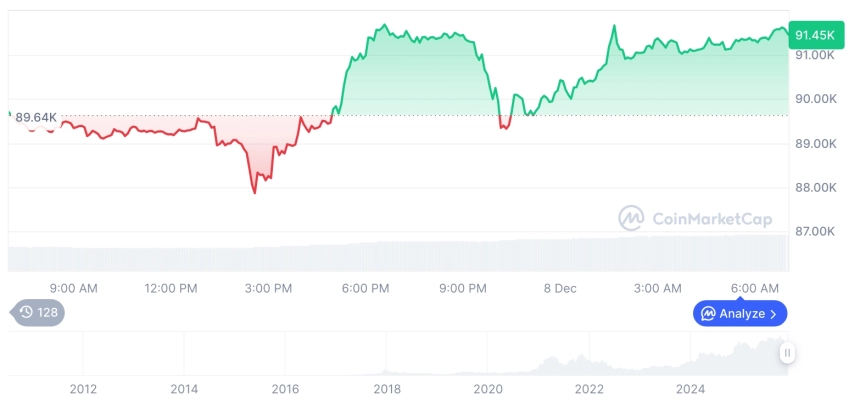
Task: Click the CoinMarketCap logo icon in Analyze button
Action: coord(708,314)
